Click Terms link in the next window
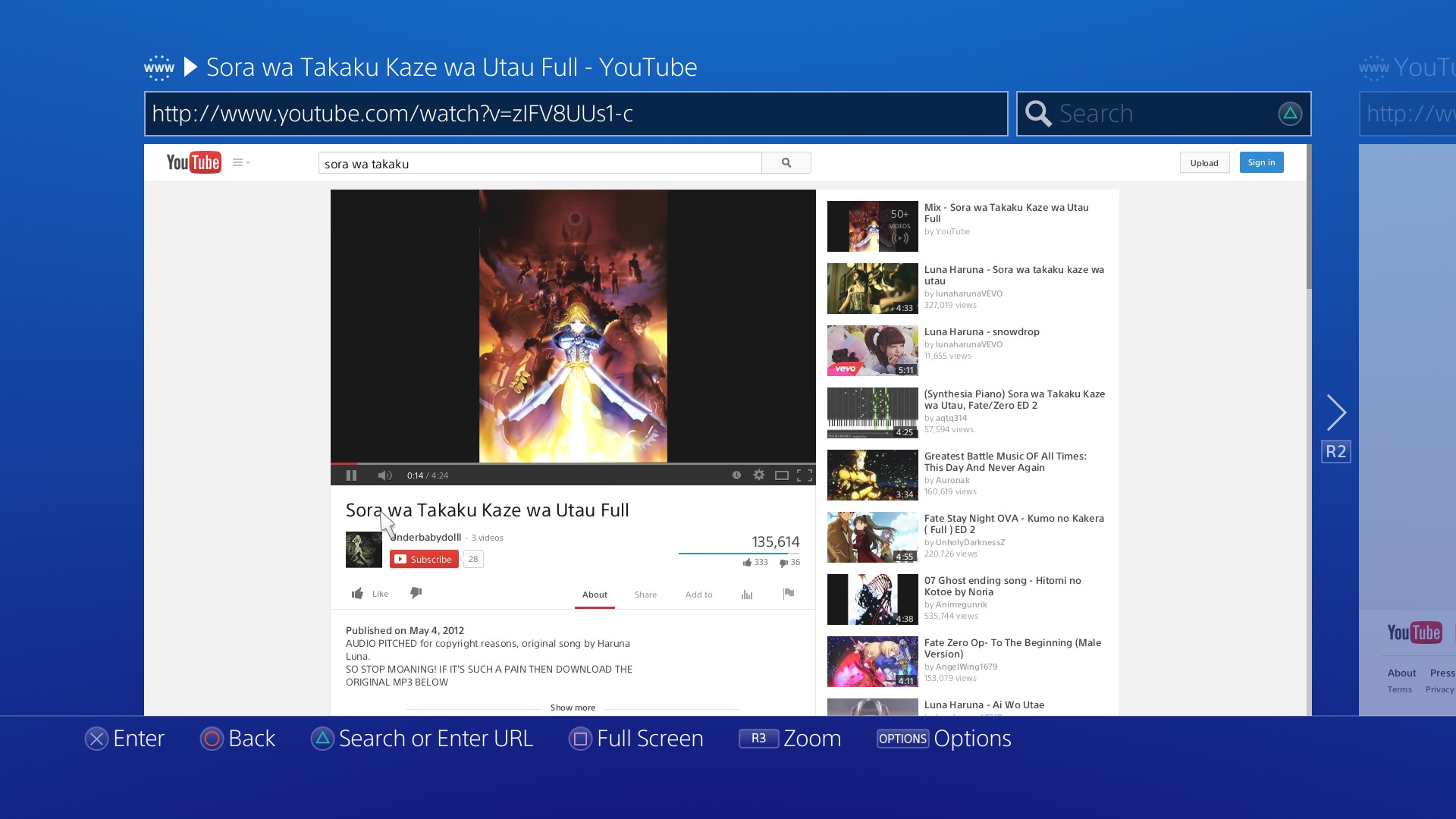Viewport: 1456px width, 819px height. tap(1400, 689)
